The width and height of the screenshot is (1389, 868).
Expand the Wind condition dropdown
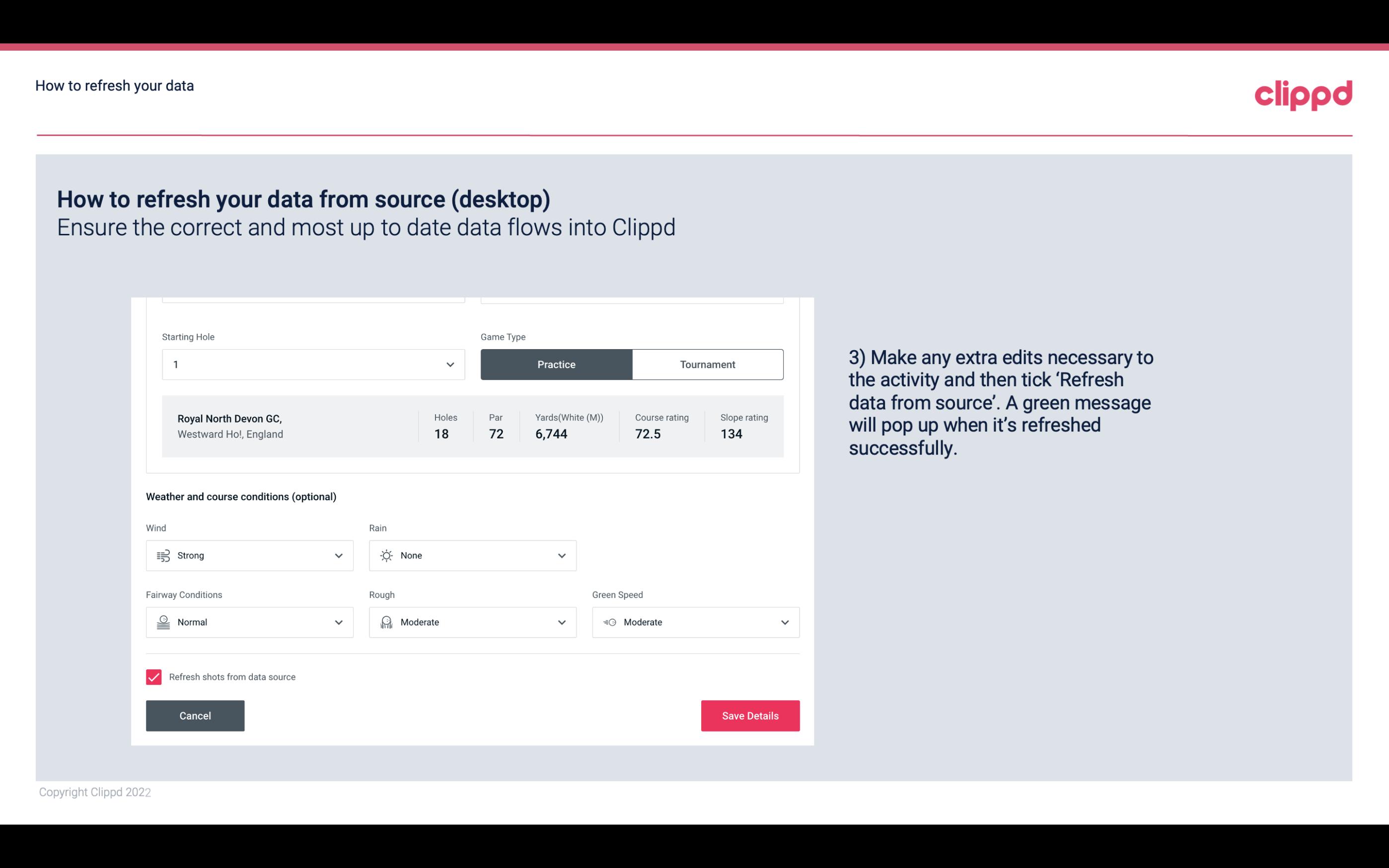[337, 555]
